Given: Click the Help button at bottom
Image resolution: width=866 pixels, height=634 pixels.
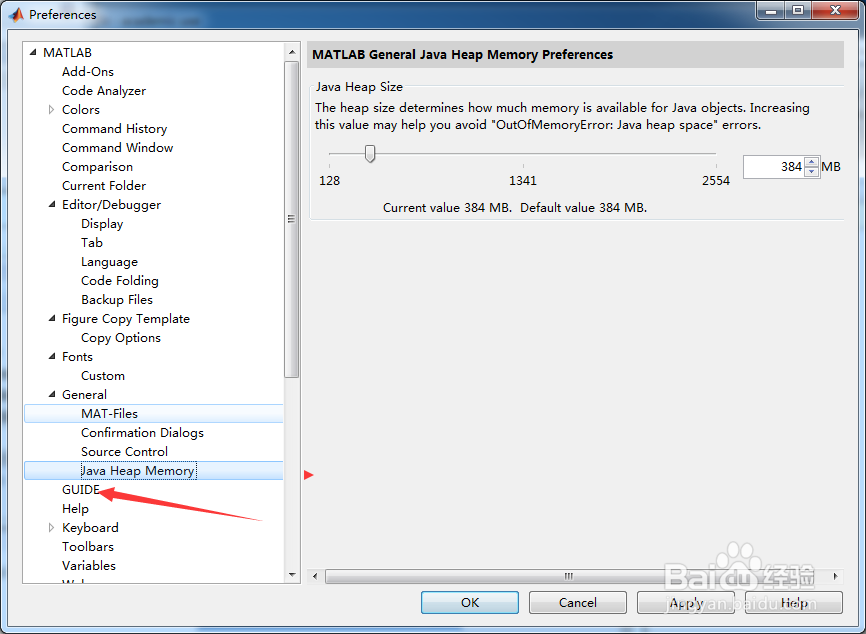Looking at the screenshot, I should (x=794, y=603).
